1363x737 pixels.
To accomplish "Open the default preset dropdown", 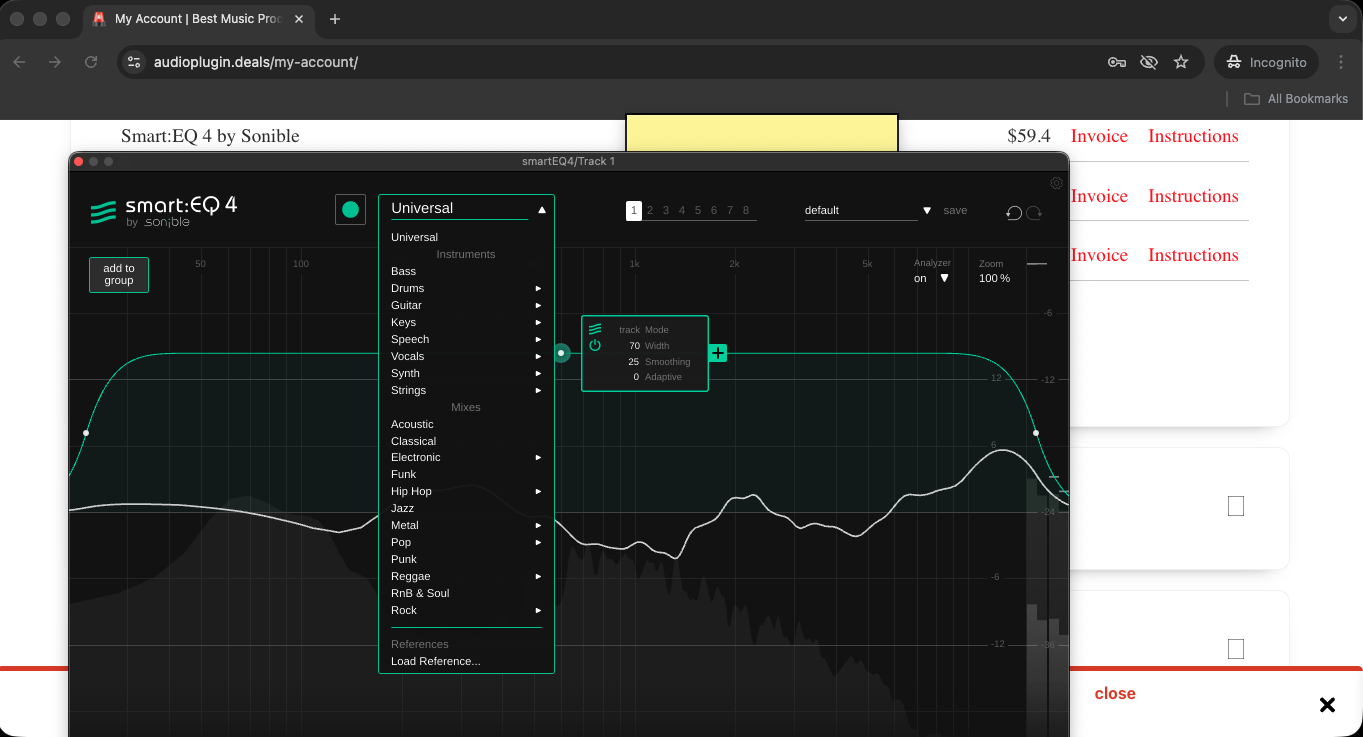I will coord(926,210).
